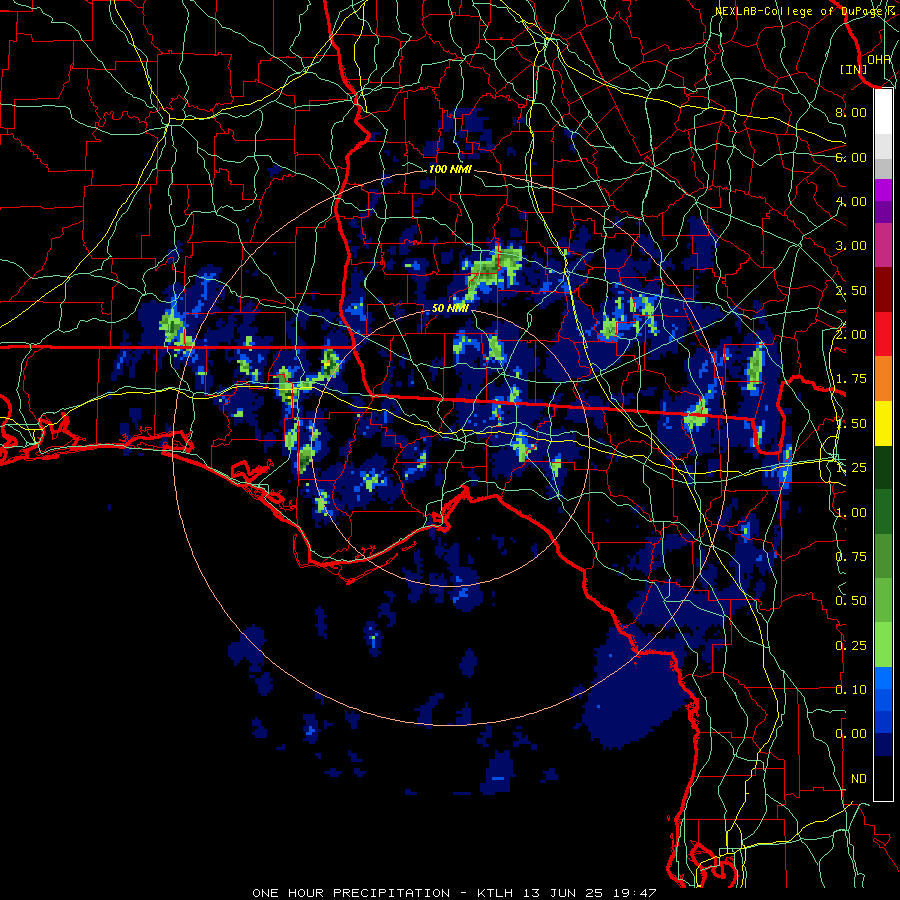900x900 pixels.
Task: Select the 1.75 legend label
Action: 851,379
